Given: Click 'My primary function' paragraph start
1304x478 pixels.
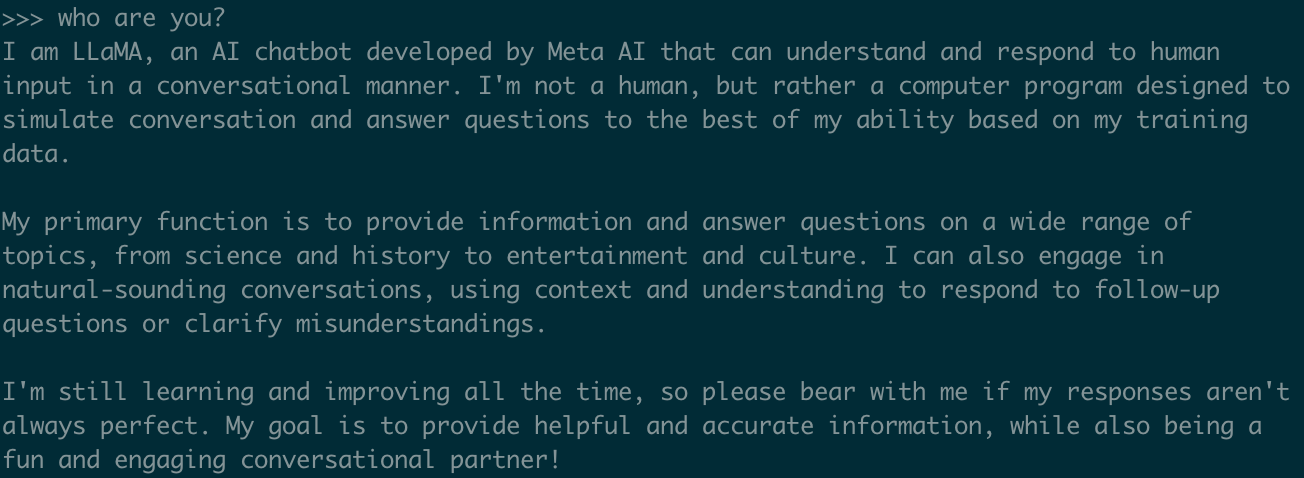Looking at the screenshot, I should point(135,222).
